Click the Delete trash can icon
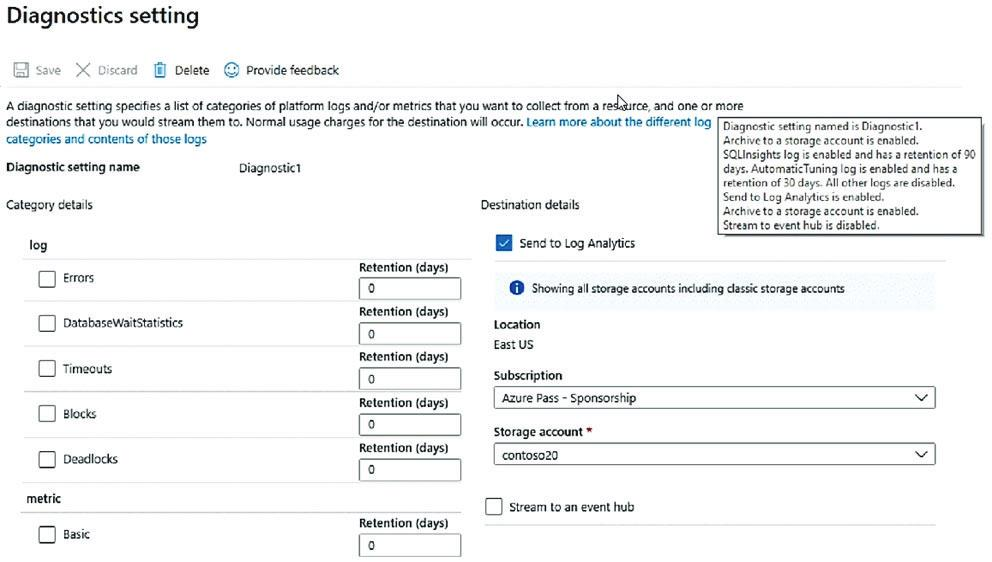The width and height of the screenshot is (992, 562). 160,70
